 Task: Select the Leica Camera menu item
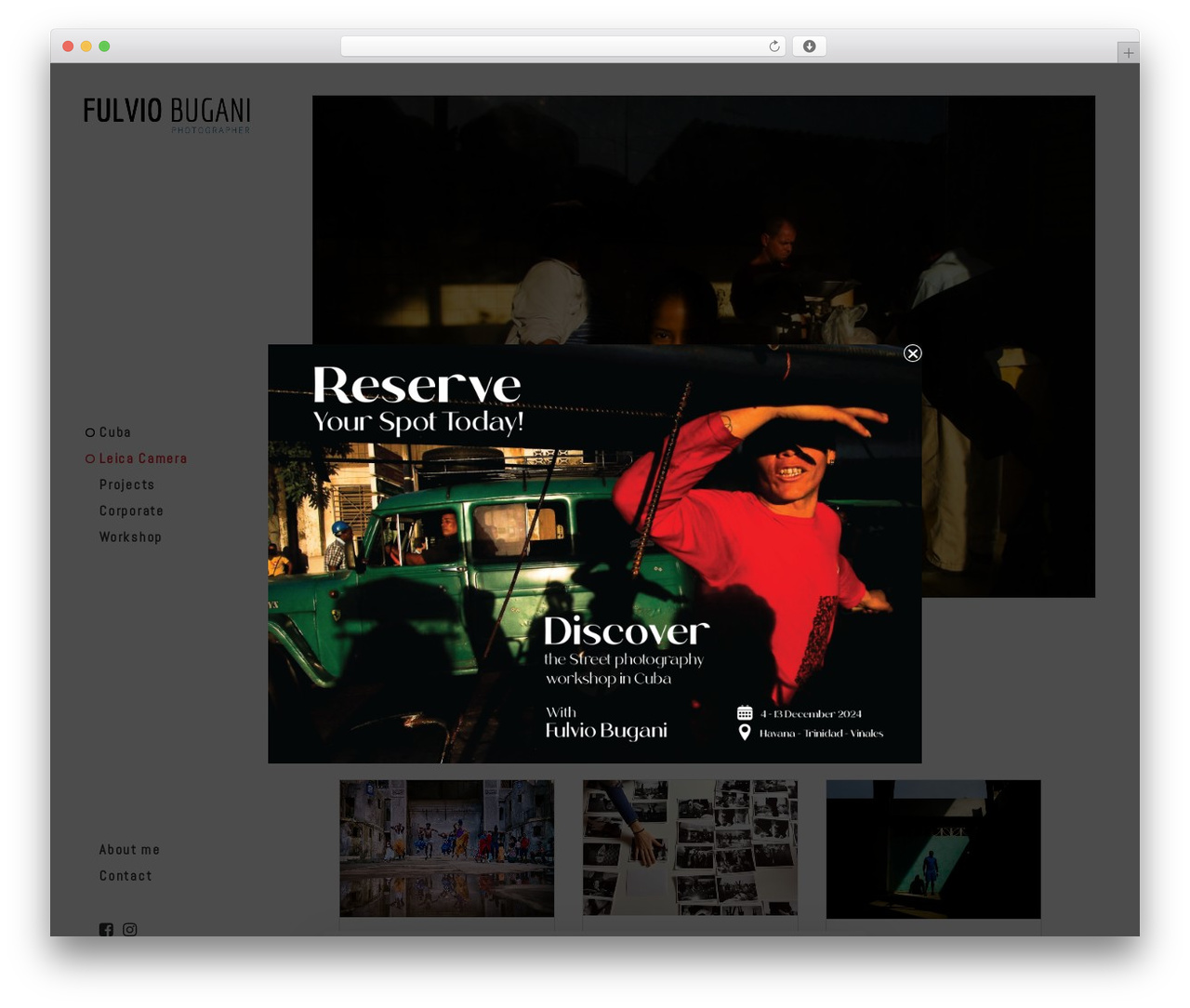[143, 458]
